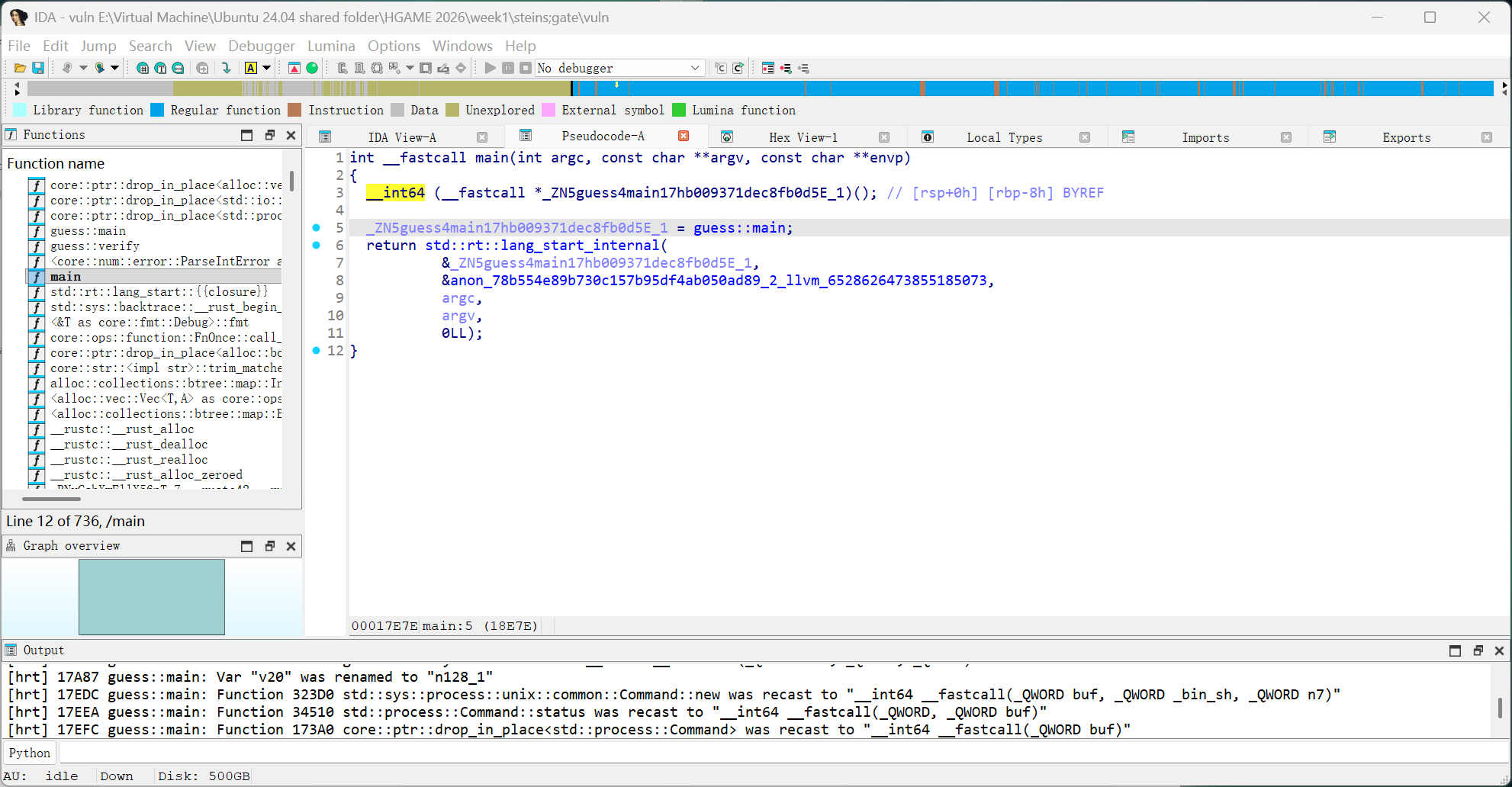The height and width of the screenshot is (787, 1512).
Task: Click the add breakpoint red dot icon
Action: click(786, 68)
